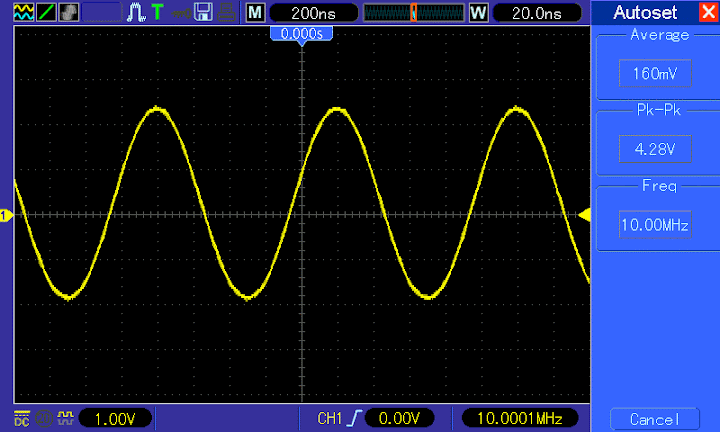This screenshot has width=720, height=432.
Task: Click the square-wave probe icon at bottom
Action: pos(65,417)
